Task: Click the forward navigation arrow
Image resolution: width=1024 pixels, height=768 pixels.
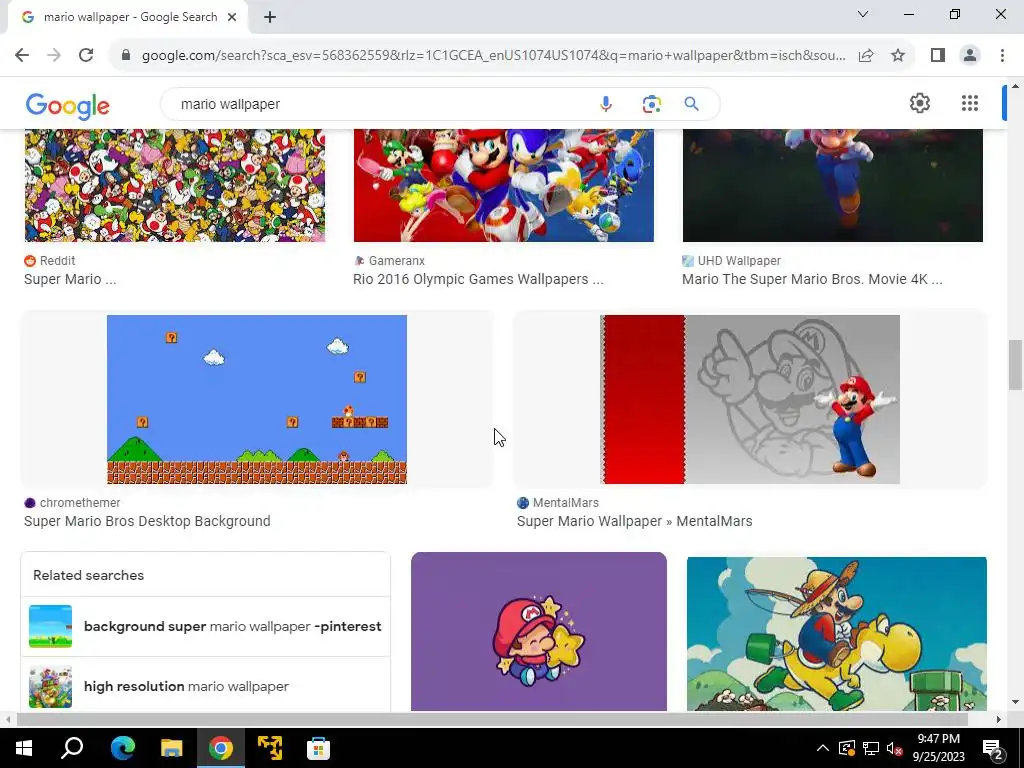Action: tap(54, 56)
